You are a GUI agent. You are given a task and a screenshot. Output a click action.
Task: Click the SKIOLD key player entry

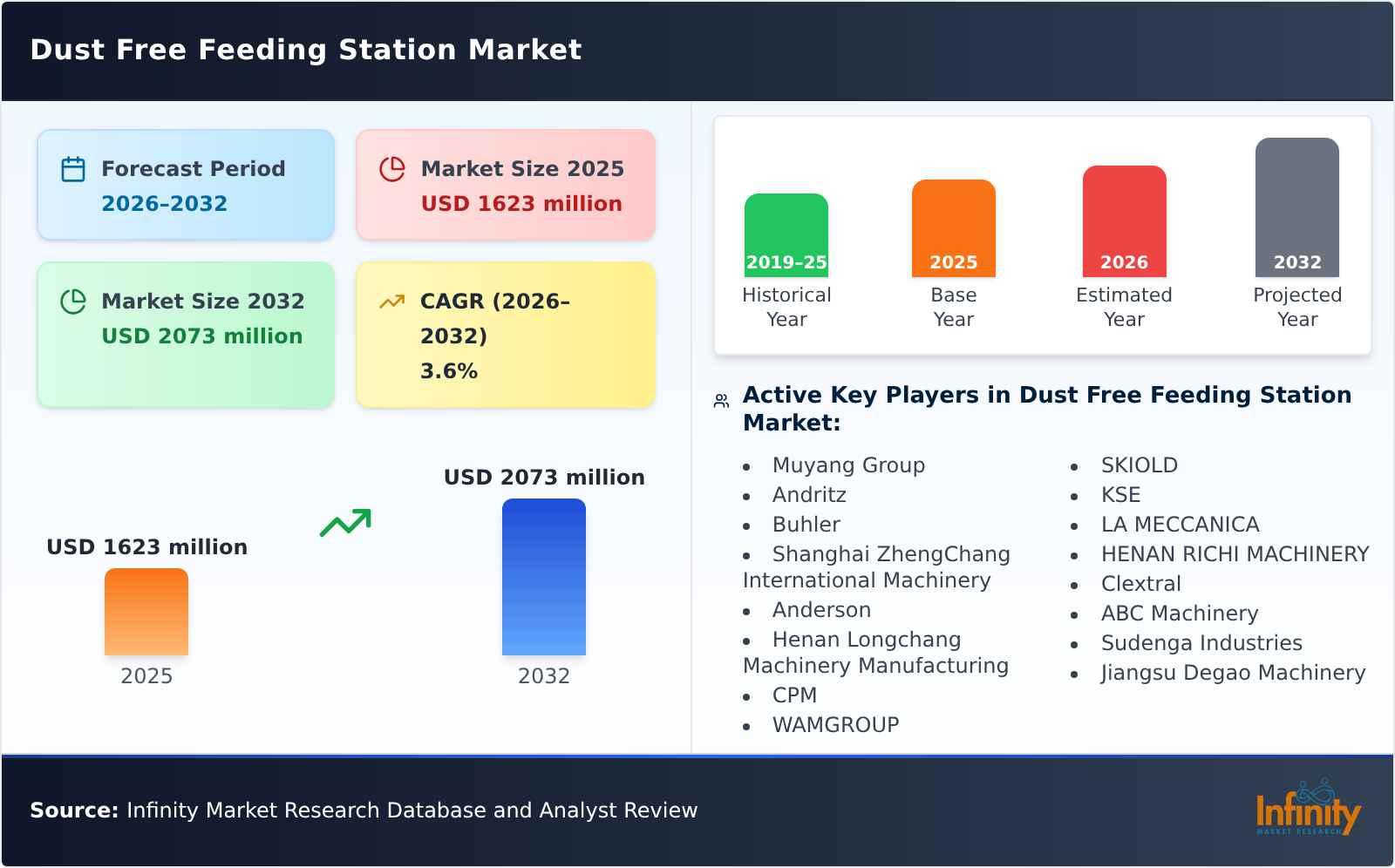[x=1139, y=465]
